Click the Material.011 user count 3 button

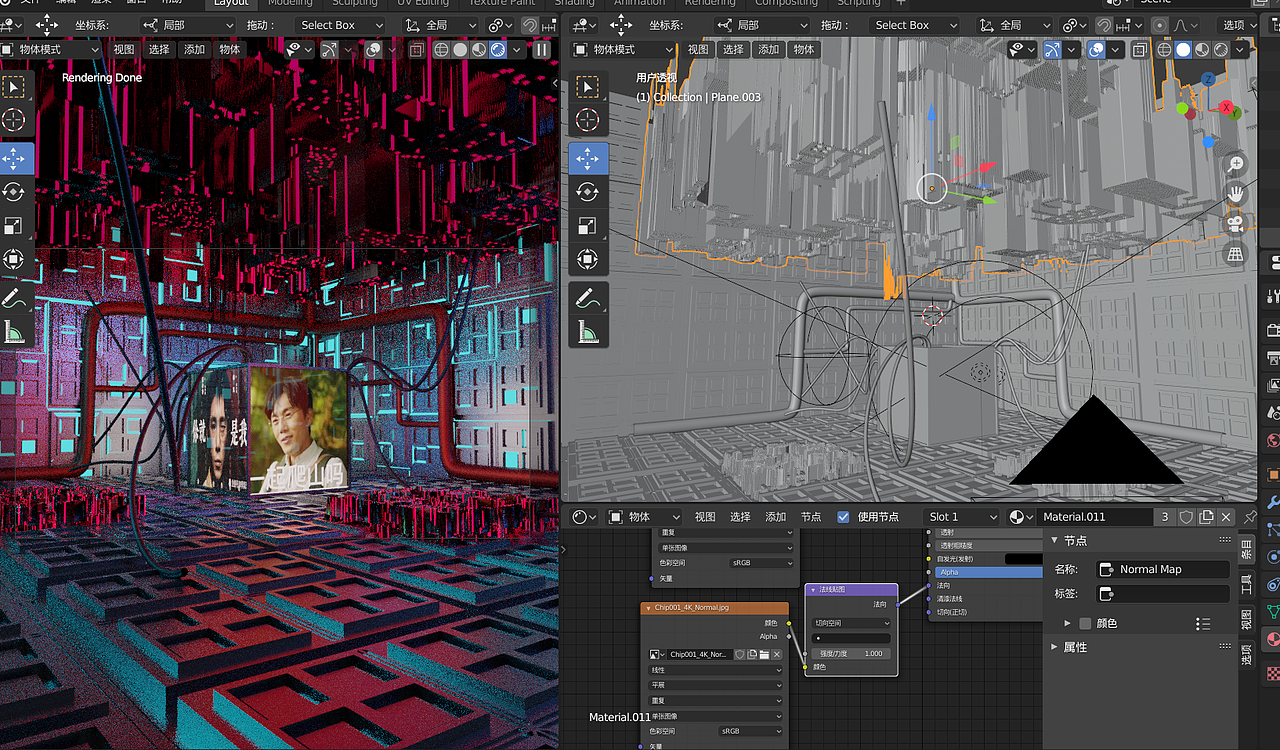[1165, 517]
